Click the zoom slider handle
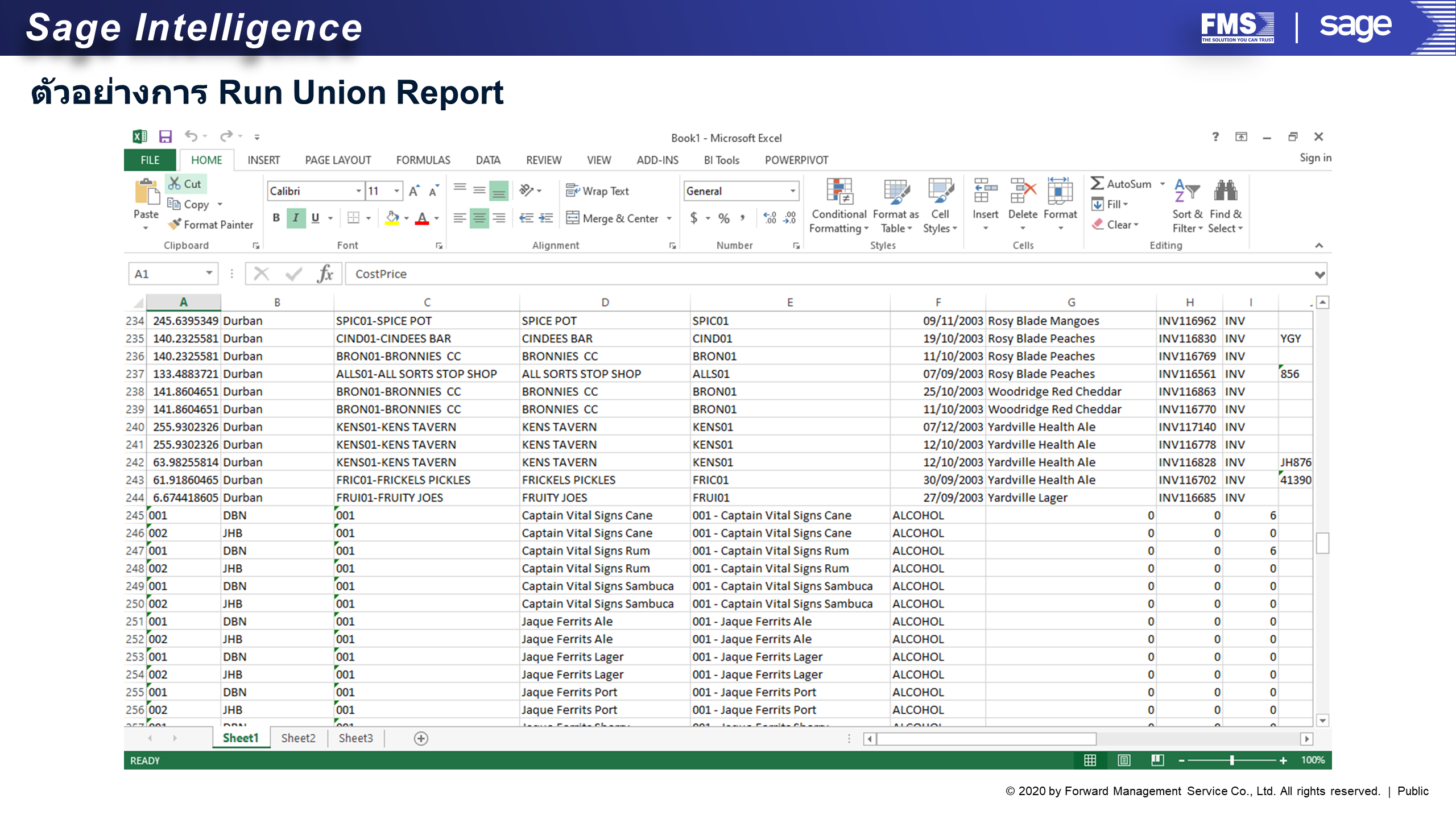This screenshot has height=819, width=1456. click(1232, 760)
